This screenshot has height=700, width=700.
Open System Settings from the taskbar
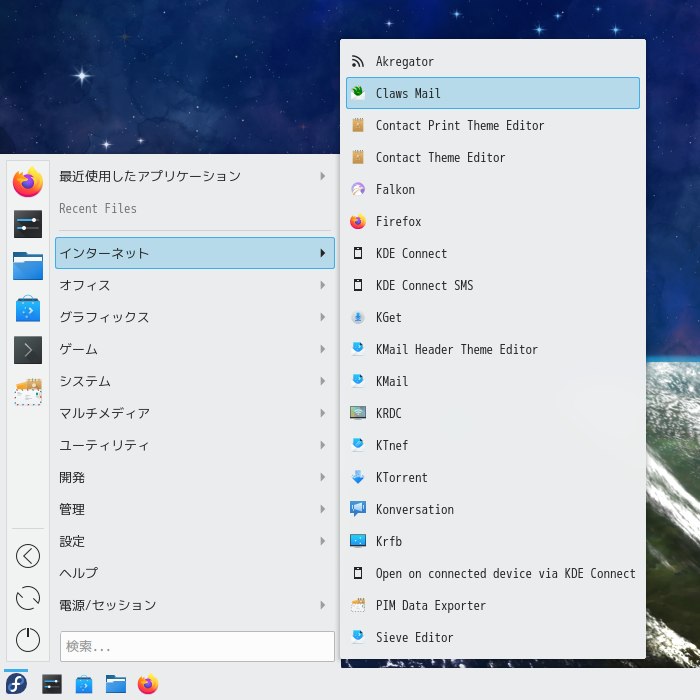coord(52,684)
